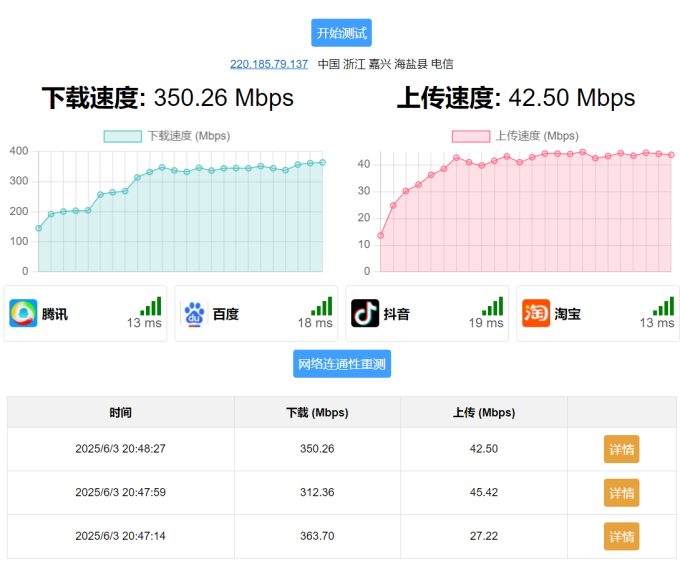Viewport: 680px width, 561px height.
Task: Click the 42.50 upload table cell
Action: pyautogui.click(x=484, y=449)
